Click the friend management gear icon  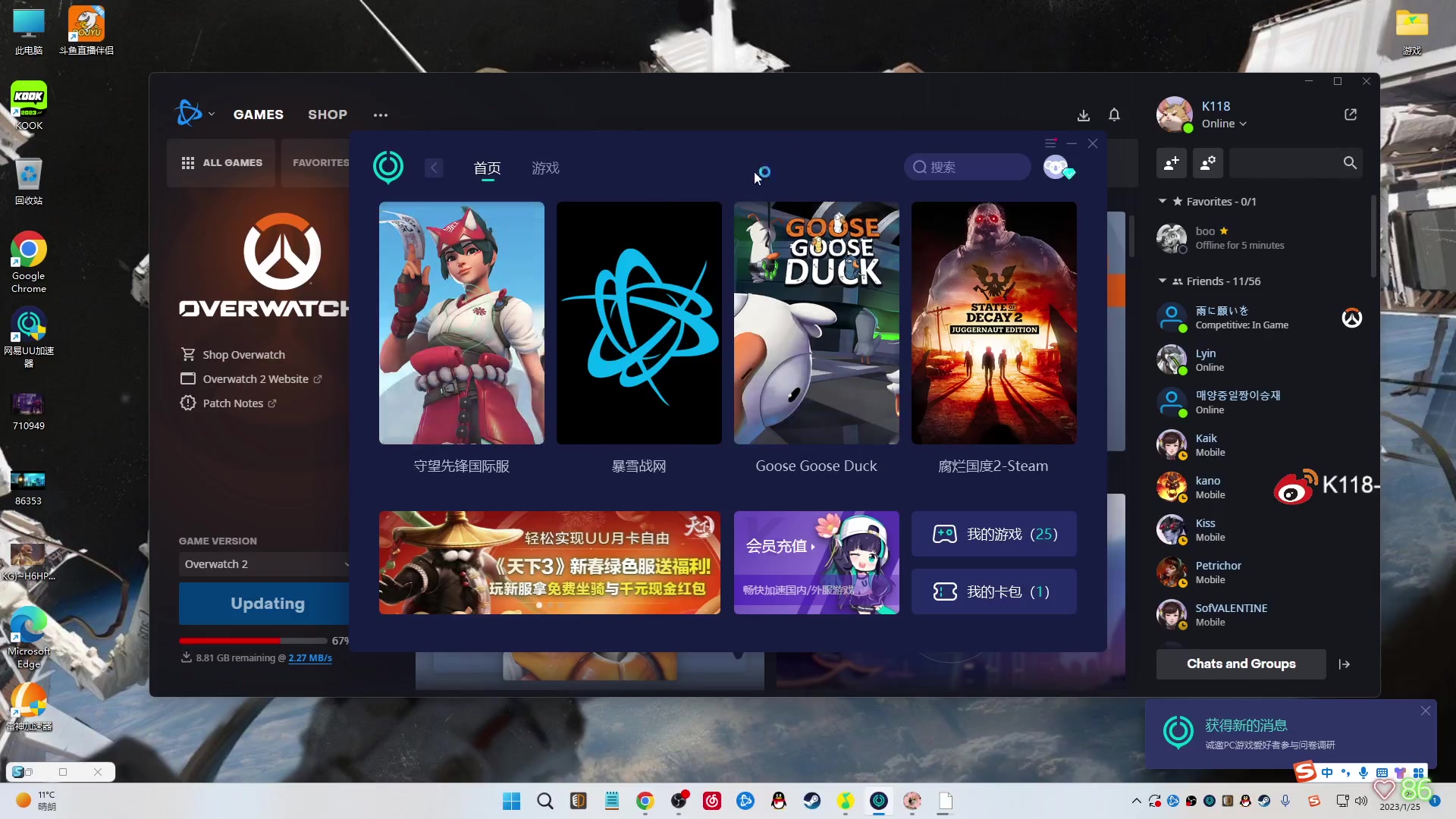1208,163
